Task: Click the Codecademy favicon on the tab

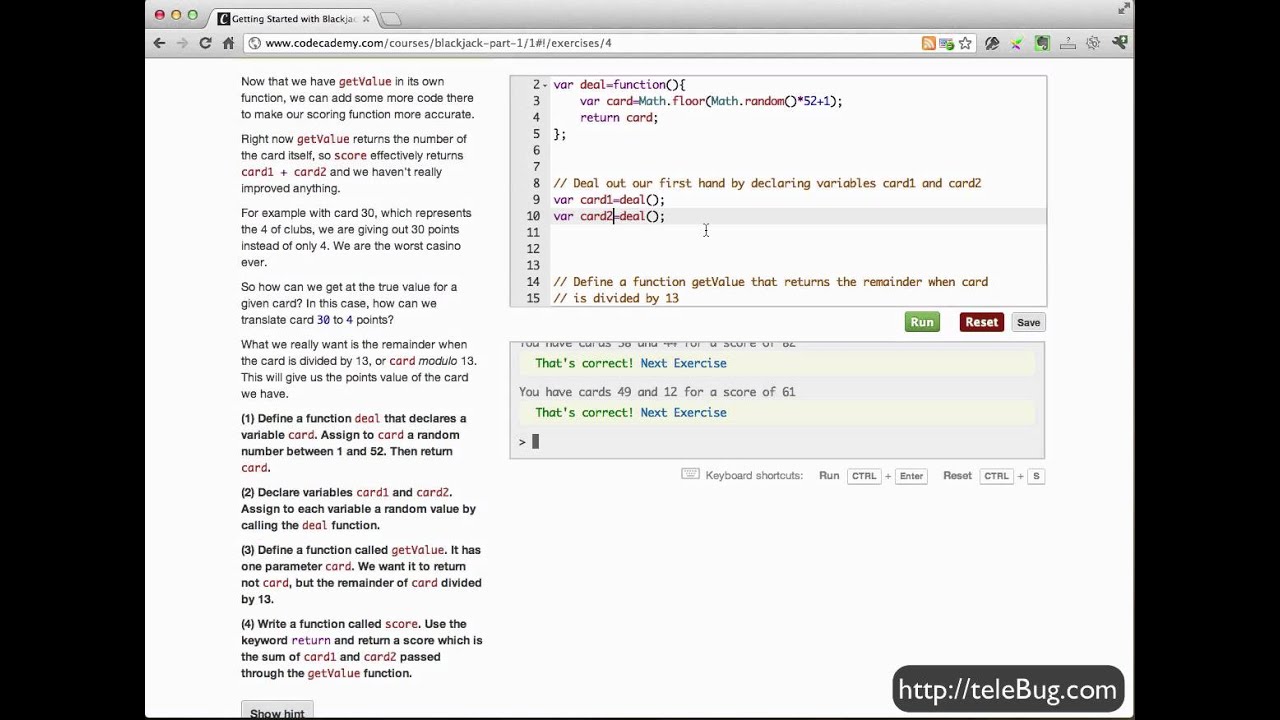Action: click(x=224, y=18)
